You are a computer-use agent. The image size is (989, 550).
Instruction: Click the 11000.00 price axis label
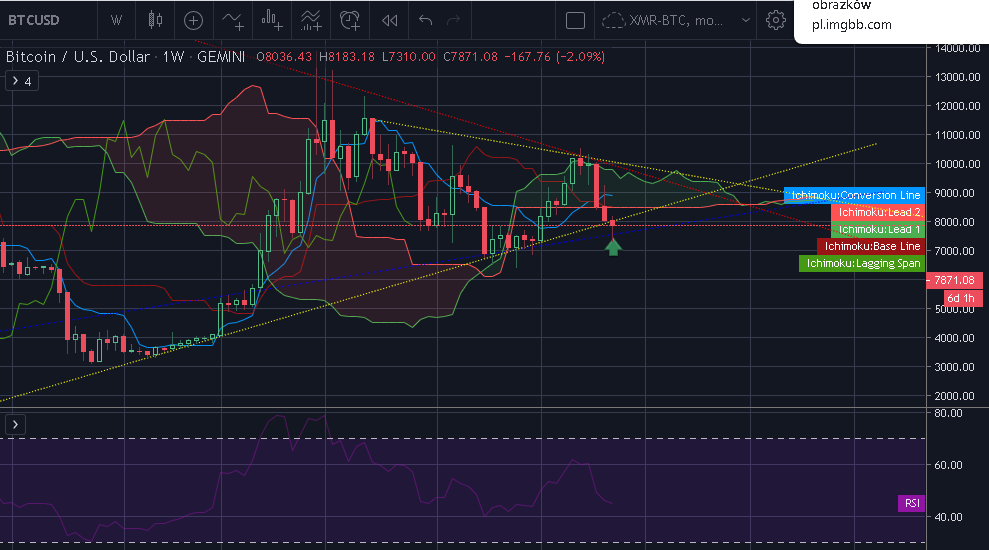pos(957,135)
